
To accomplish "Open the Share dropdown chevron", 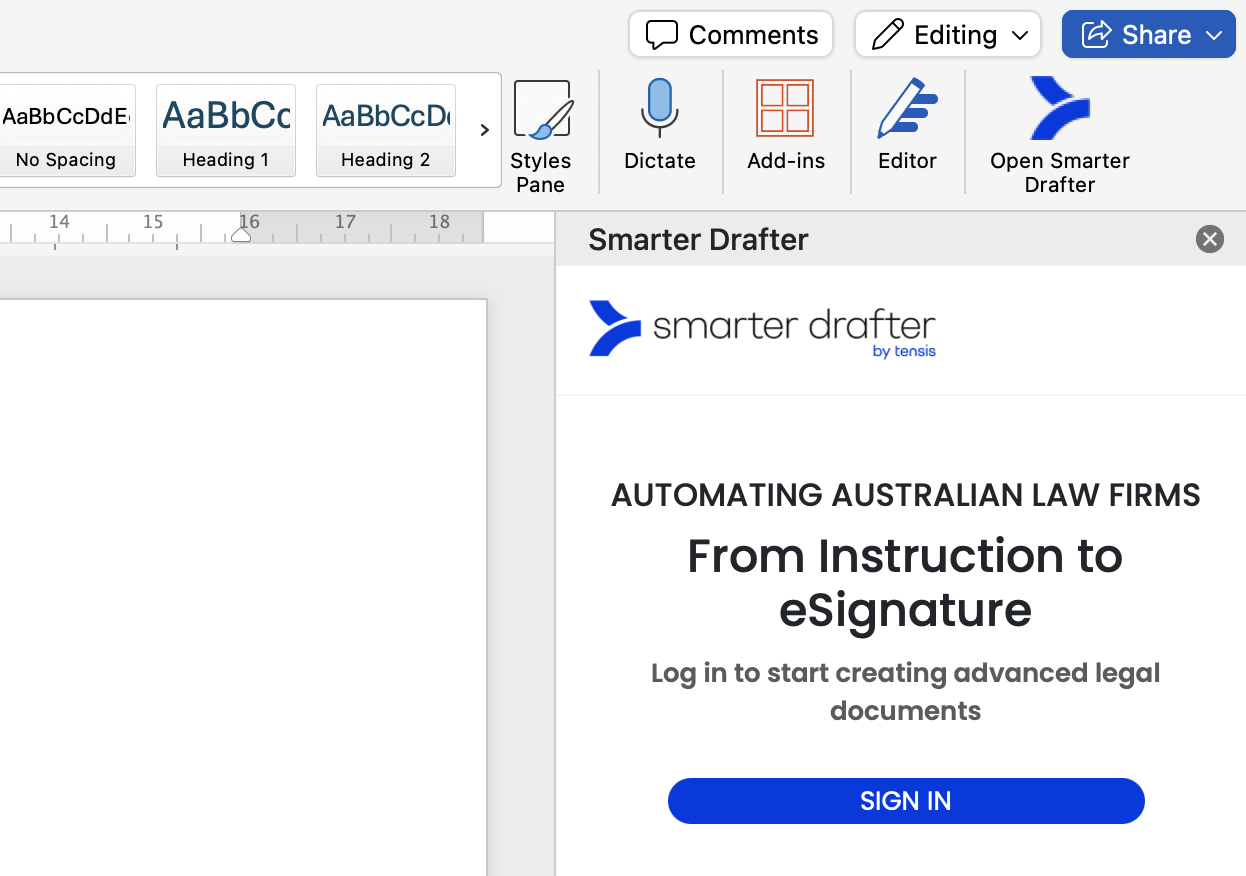I will pyautogui.click(x=1215, y=36).
